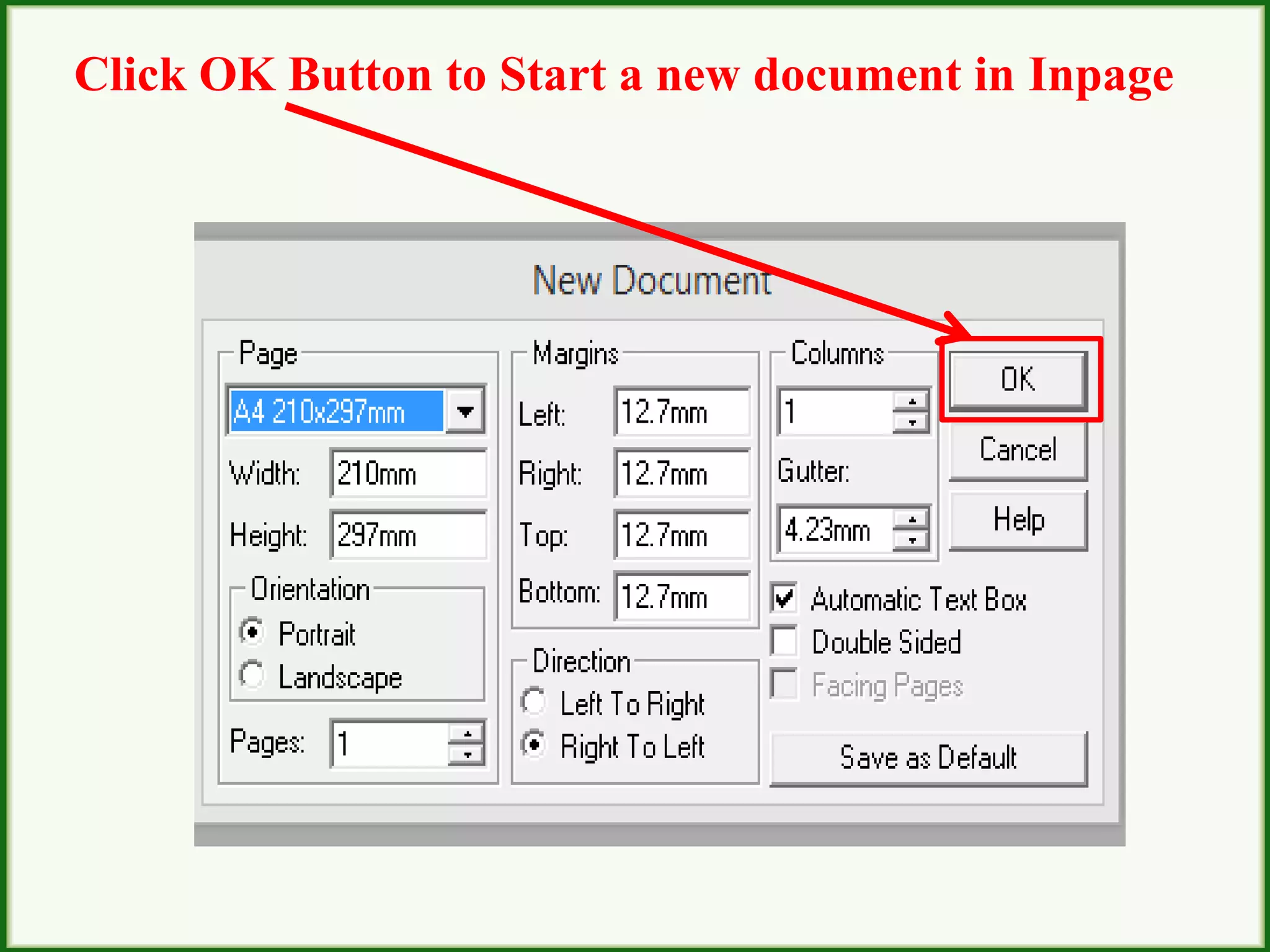Open Help for New Document dialog

(1018, 521)
